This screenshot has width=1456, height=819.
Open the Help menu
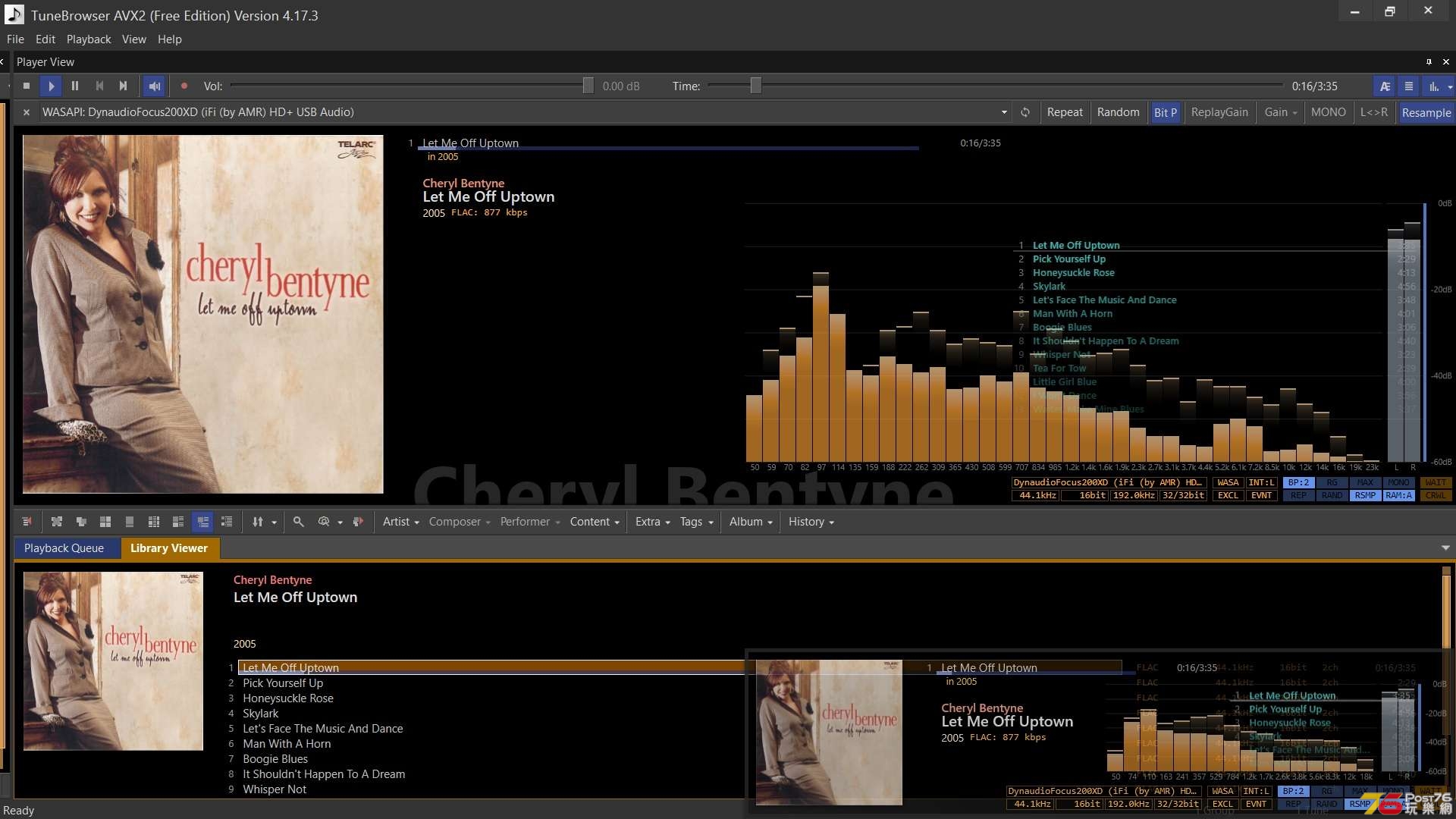(x=170, y=39)
